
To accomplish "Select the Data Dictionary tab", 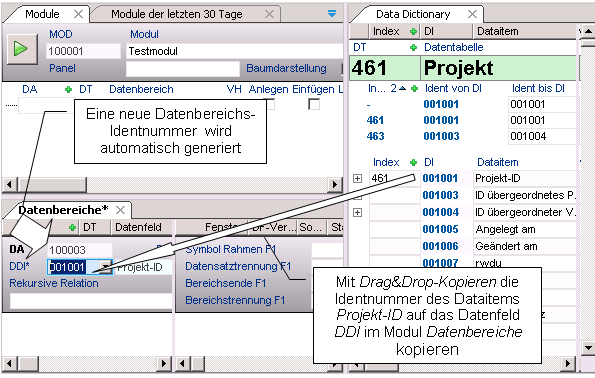I will coord(413,14).
